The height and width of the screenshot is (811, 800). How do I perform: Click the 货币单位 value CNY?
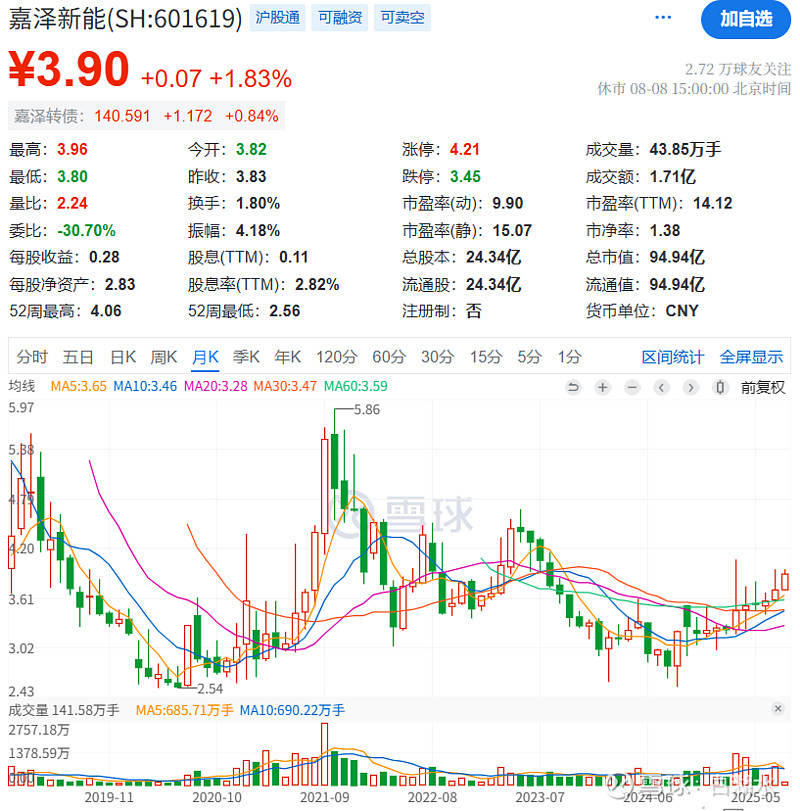tap(682, 311)
